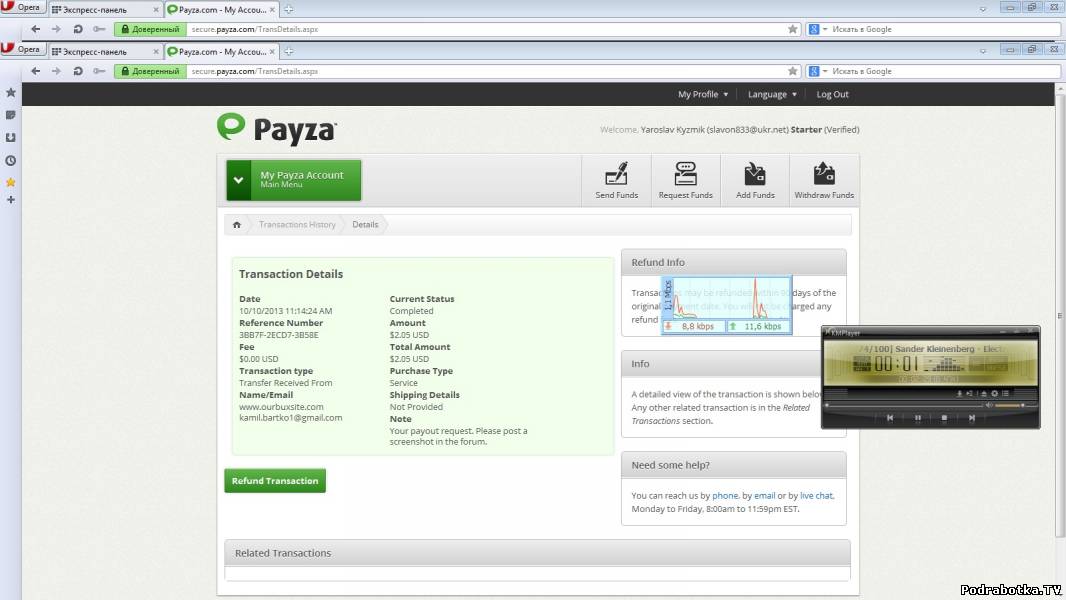Image resolution: width=1066 pixels, height=600 pixels.
Task: Pause playback in KMPlayer
Action: [x=917, y=418]
